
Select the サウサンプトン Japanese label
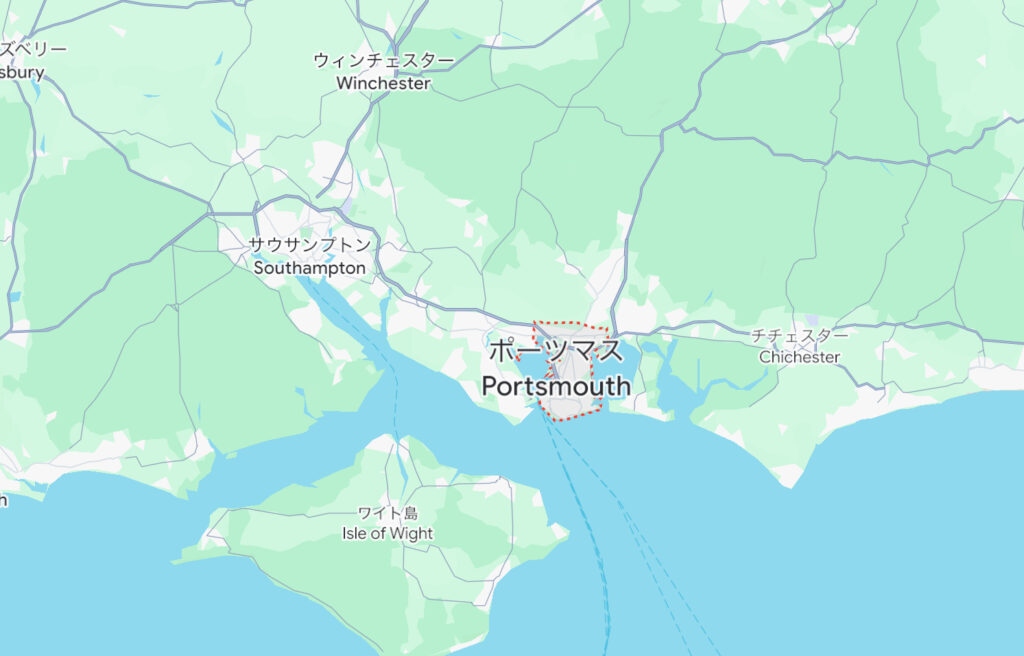tap(310, 245)
